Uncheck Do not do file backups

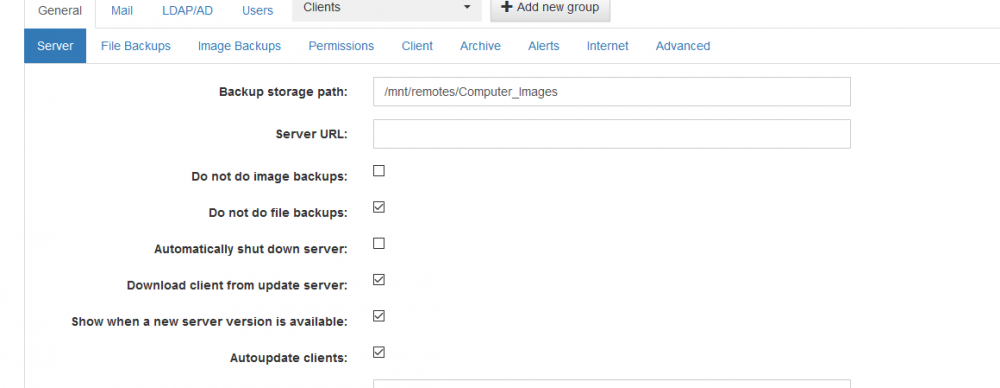(379, 207)
